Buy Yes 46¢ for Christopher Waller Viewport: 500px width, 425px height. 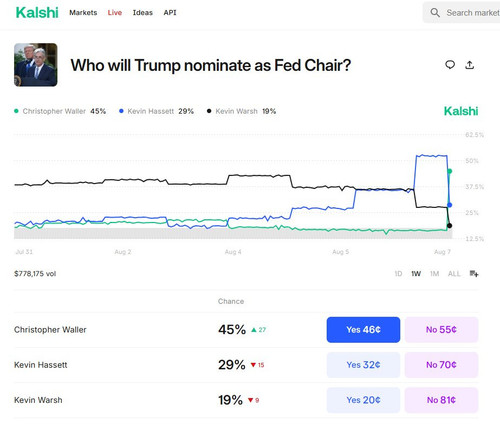point(363,330)
